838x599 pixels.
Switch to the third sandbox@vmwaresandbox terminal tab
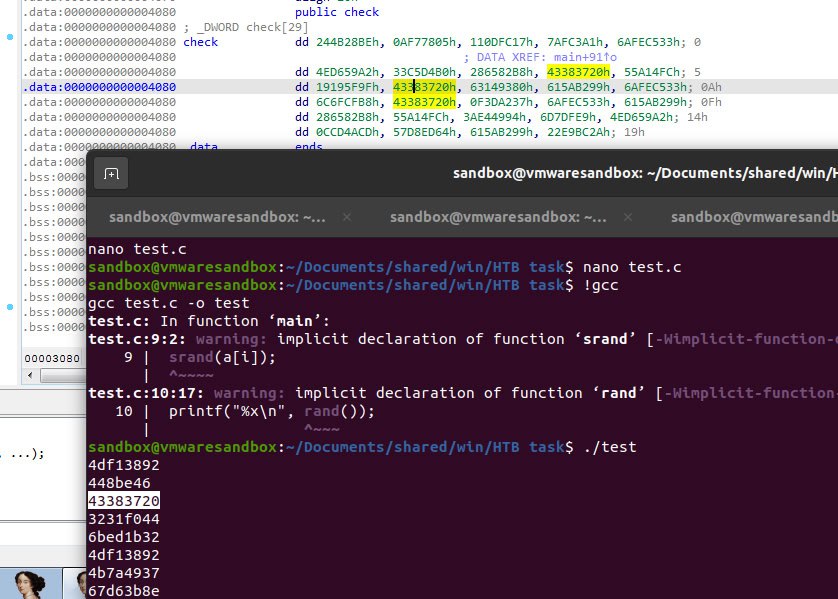(754, 217)
